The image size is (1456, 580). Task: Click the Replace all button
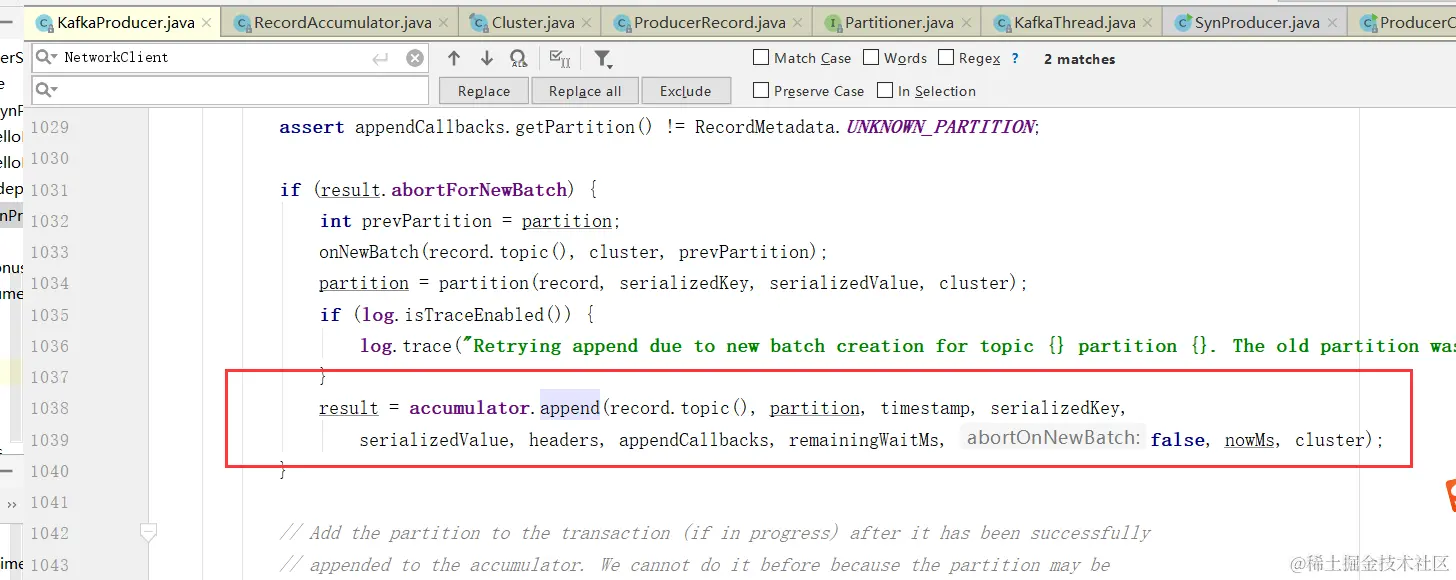[585, 91]
